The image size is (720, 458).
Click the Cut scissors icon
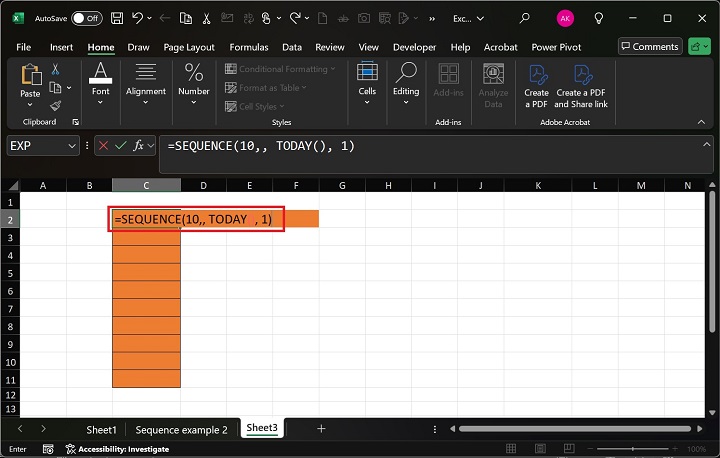tap(56, 69)
